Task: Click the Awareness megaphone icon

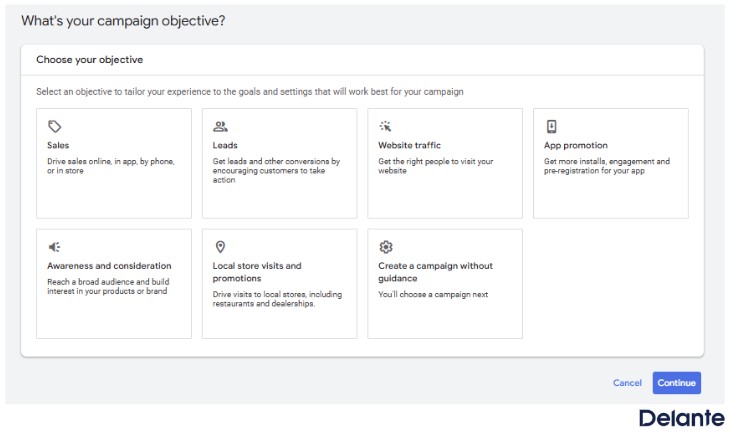Action: click(54, 247)
